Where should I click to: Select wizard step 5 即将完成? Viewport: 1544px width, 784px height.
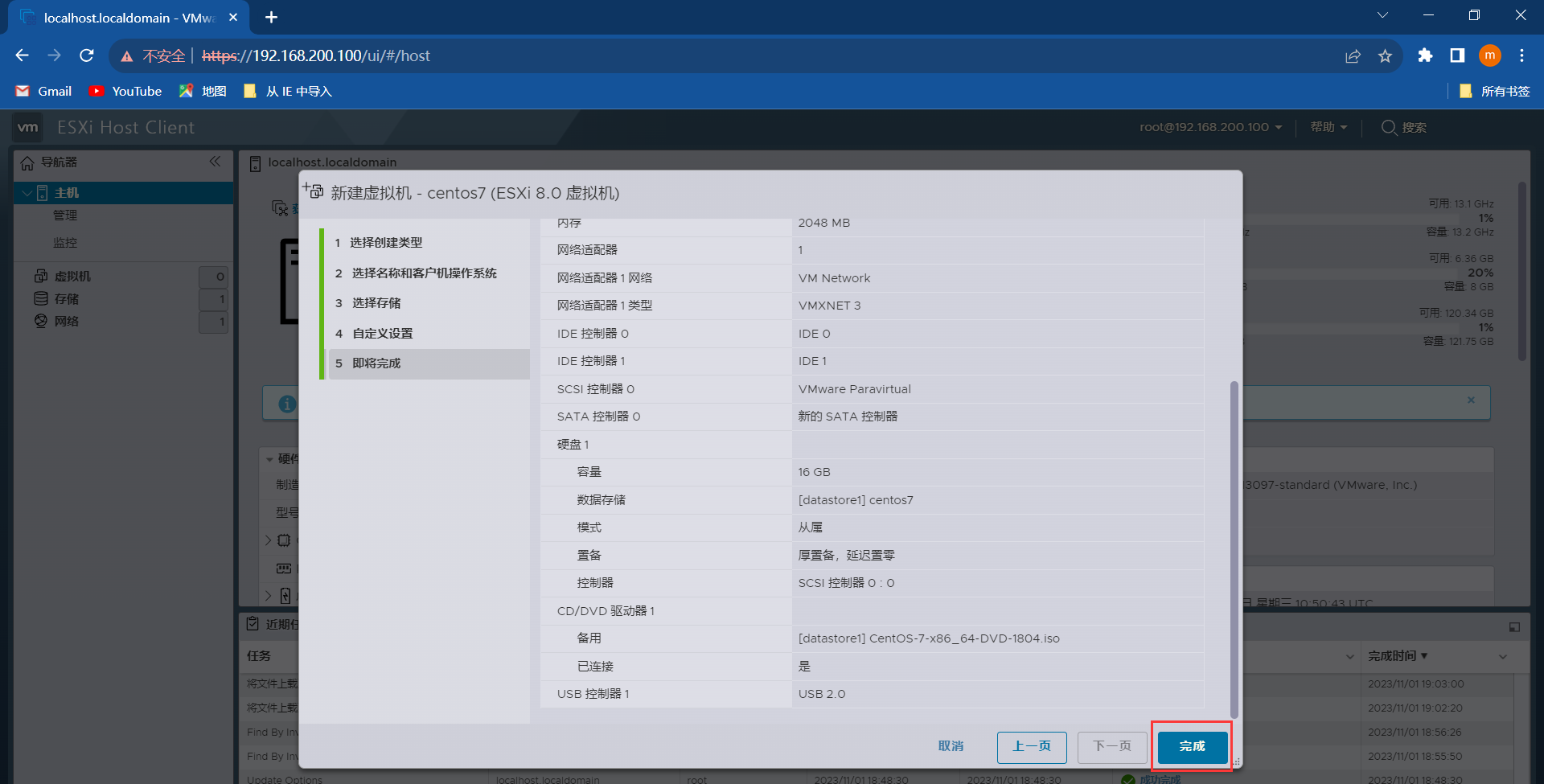click(x=429, y=363)
